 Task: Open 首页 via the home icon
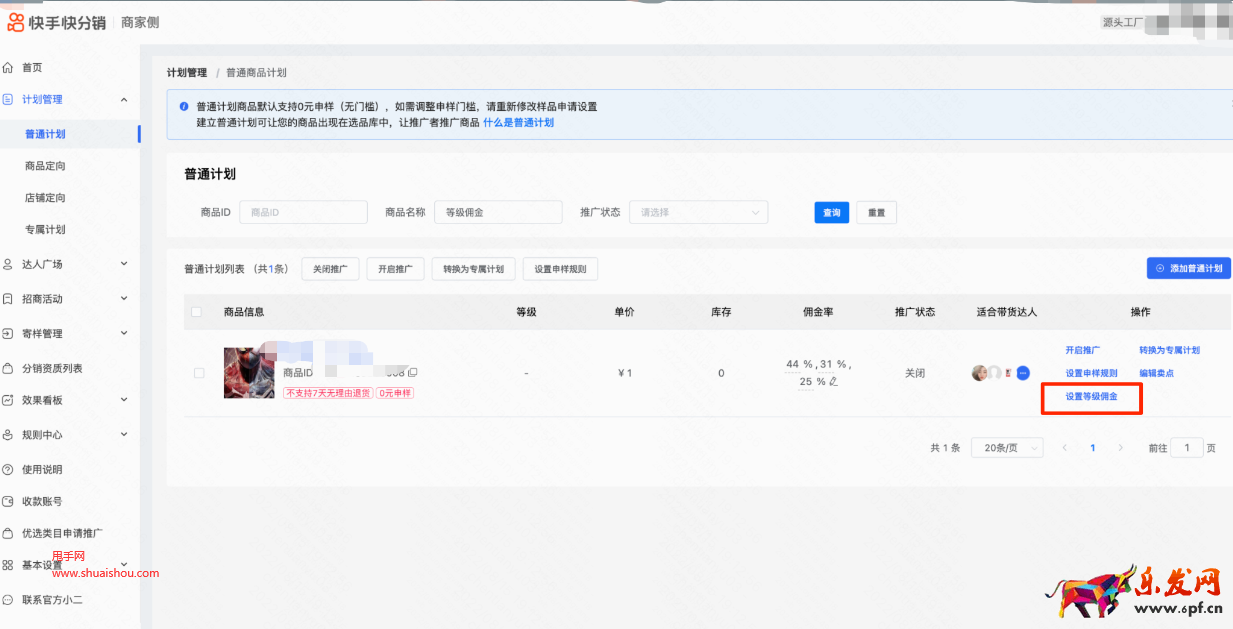12,68
